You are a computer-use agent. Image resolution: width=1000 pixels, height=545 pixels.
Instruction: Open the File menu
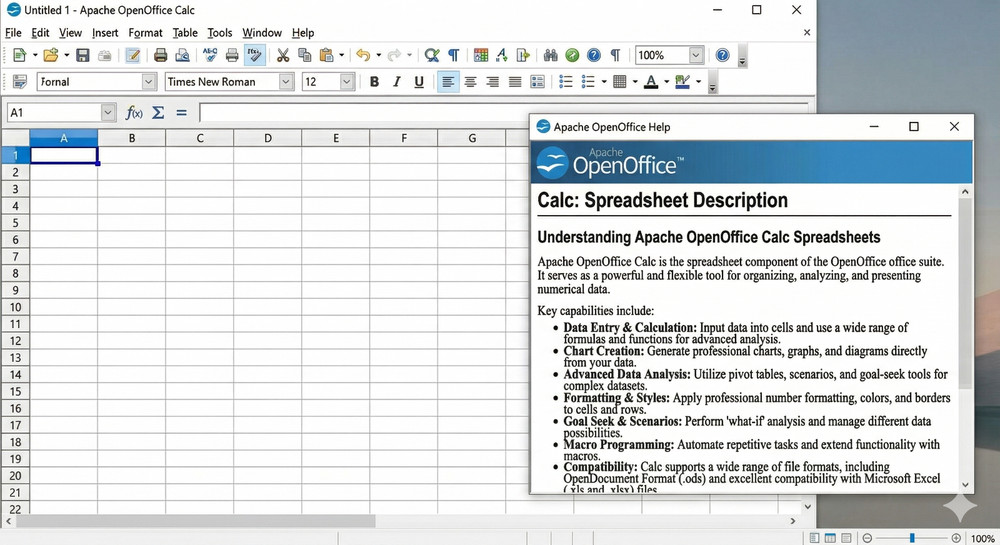(13, 33)
